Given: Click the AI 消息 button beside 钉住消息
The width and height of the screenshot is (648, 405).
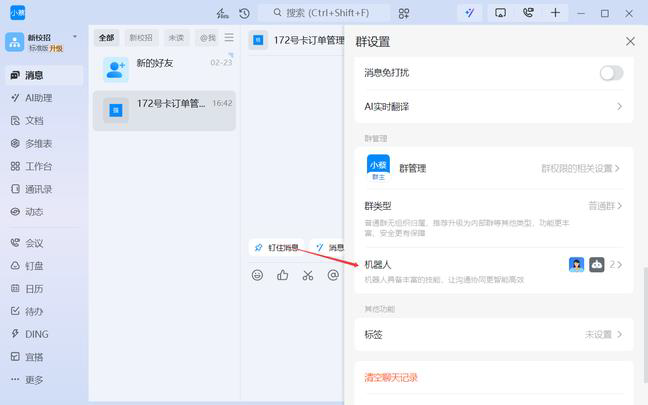Looking at the screenshot, I should point(329,248).
